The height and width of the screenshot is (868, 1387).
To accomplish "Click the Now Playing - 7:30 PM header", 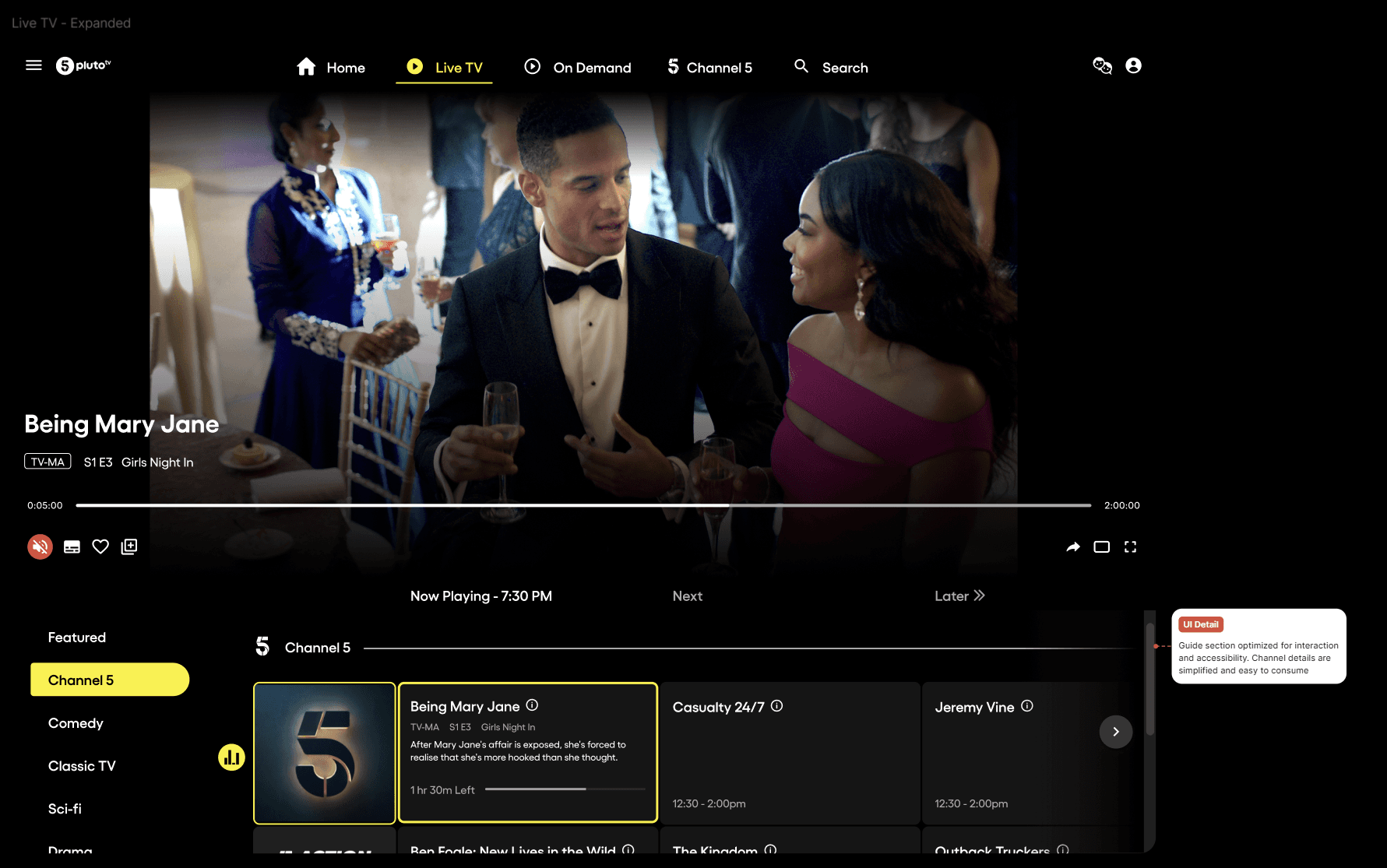I will click(x=481, y=596).
